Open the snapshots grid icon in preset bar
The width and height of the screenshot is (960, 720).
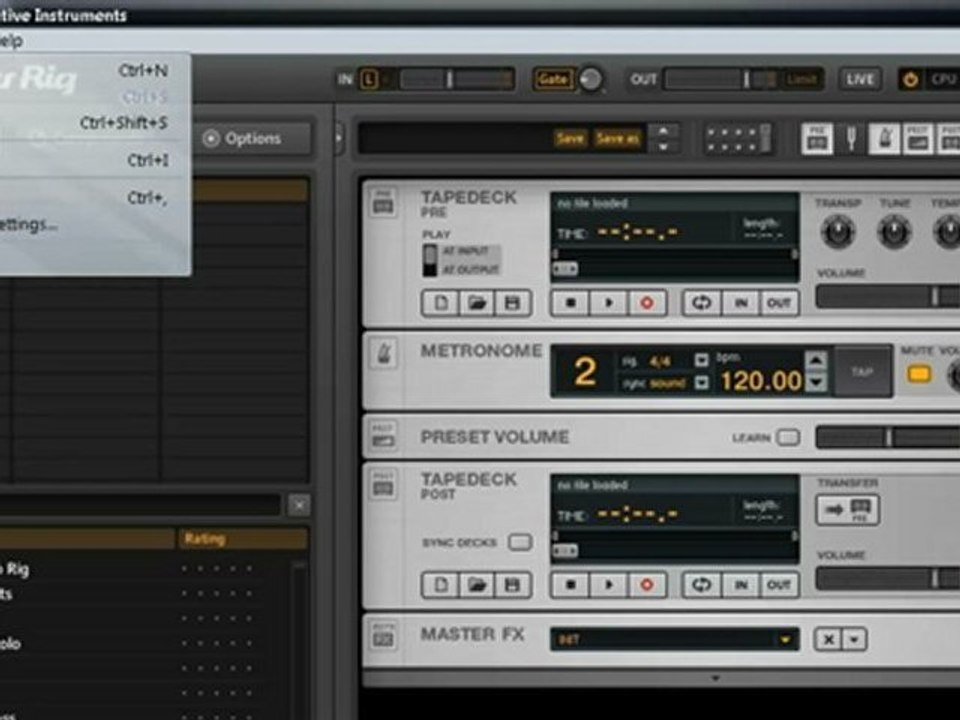tap(737, 139)
